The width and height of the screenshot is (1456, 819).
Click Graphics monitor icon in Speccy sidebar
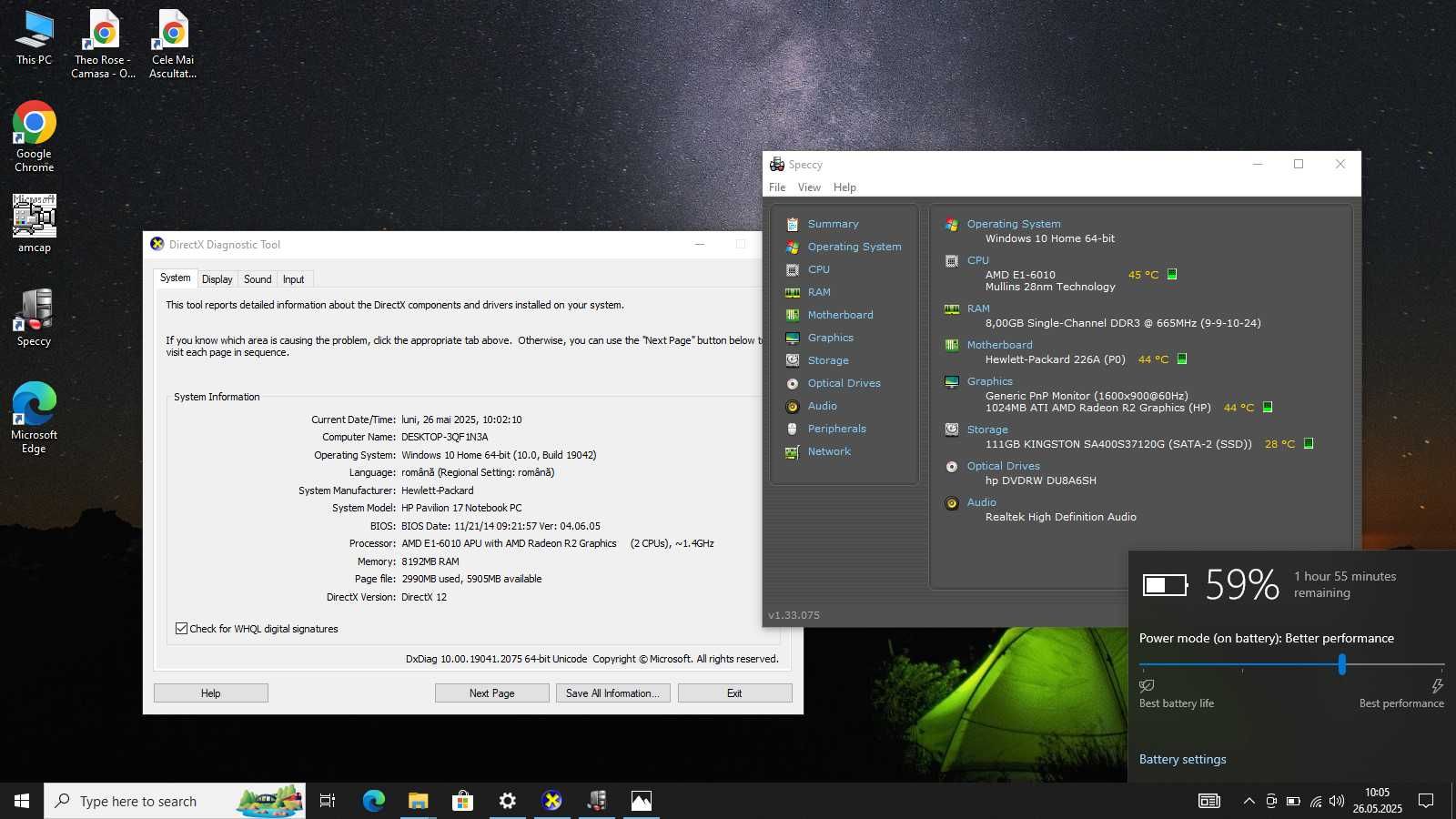pos(793,338)
